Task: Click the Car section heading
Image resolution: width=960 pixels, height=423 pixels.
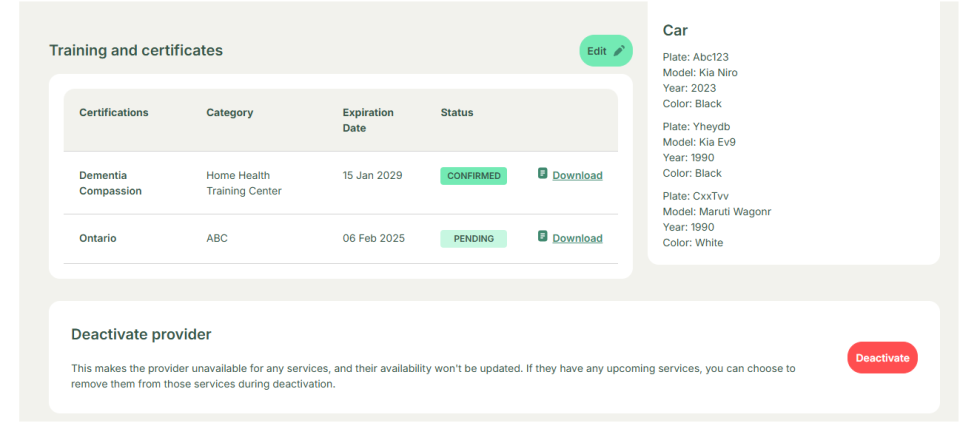Action: click(675, 31)
